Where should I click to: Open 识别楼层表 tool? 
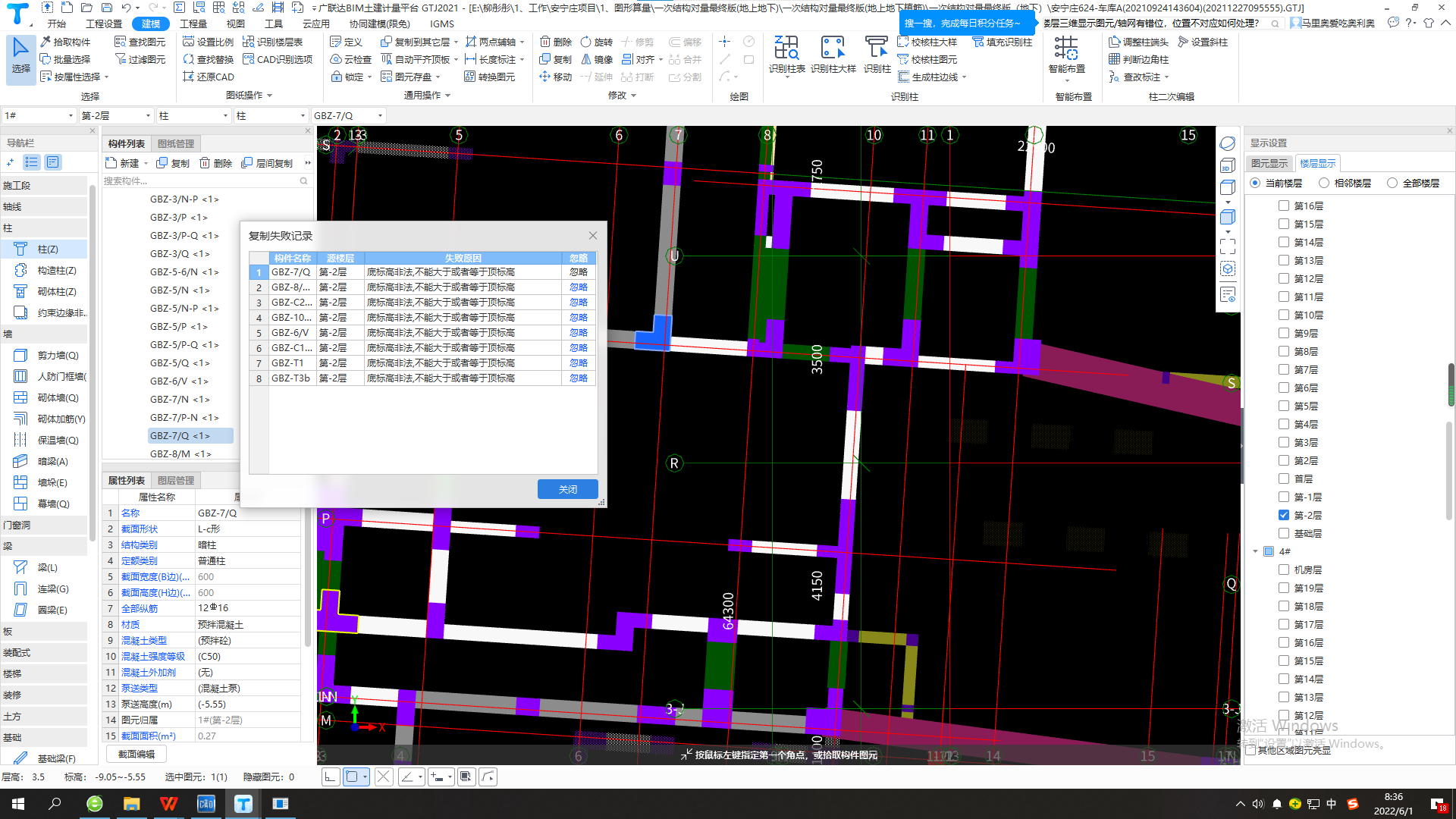click(x=273, y=42)
